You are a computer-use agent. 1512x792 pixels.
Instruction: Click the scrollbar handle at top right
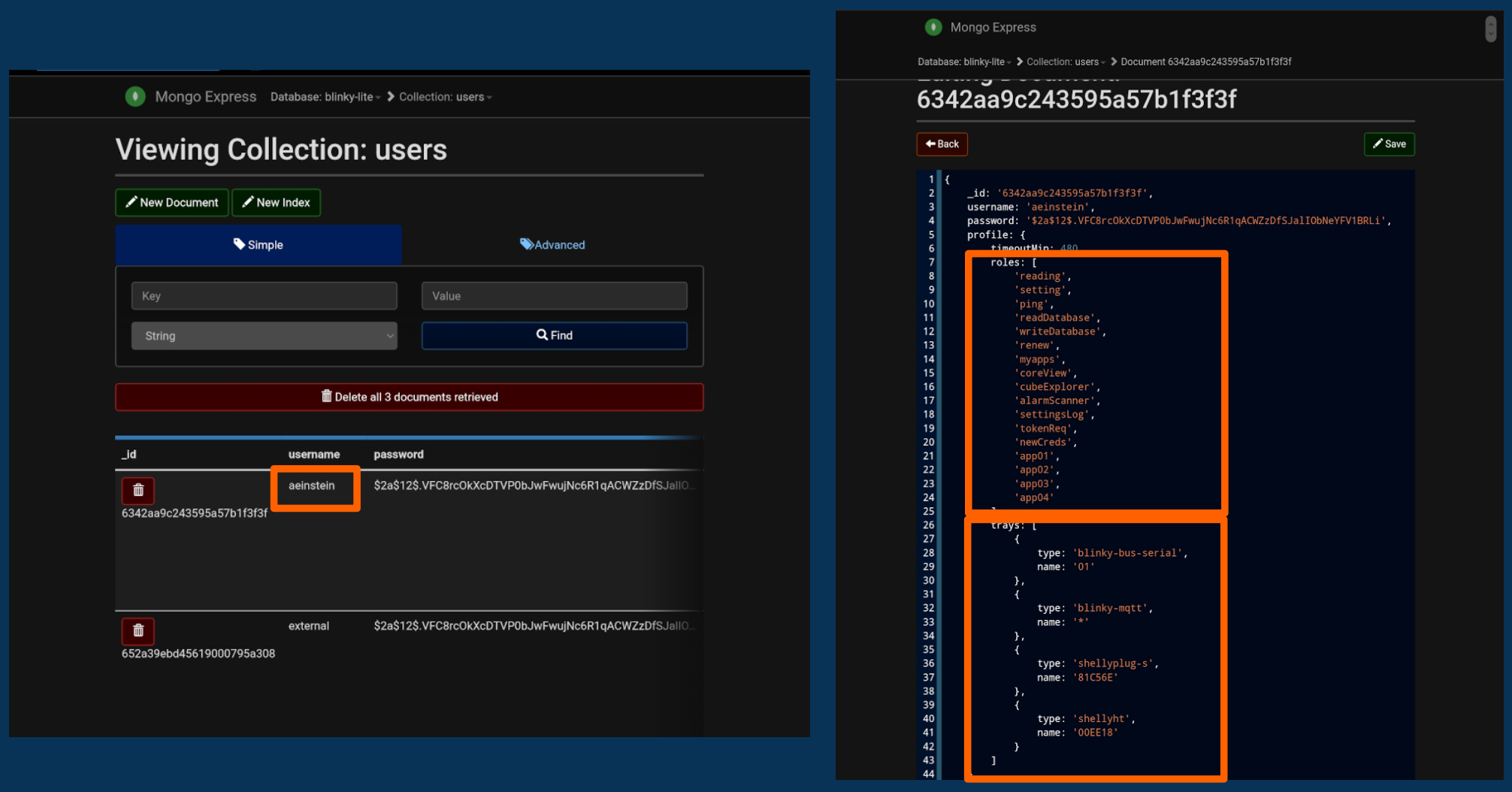click(x=1490, y=29)
